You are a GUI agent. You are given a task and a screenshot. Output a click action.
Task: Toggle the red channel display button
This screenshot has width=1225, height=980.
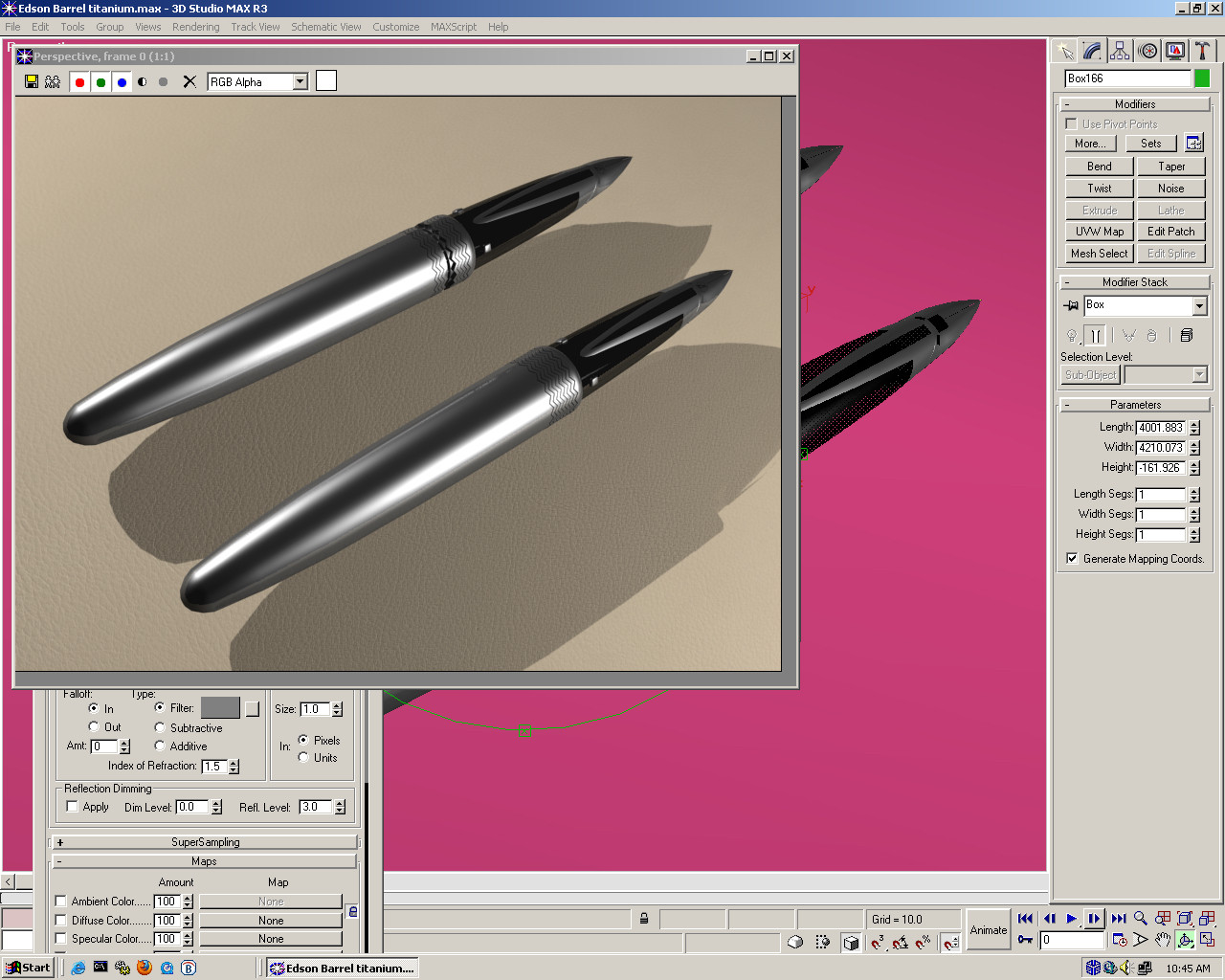(x=79, y=82)
